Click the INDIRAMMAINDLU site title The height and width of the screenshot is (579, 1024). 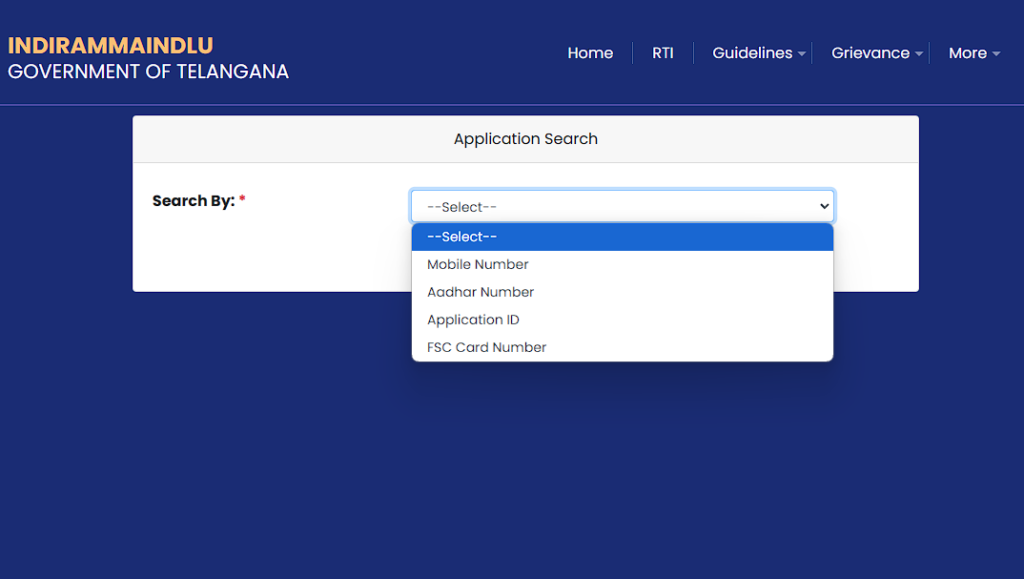[x=110, y=46]
